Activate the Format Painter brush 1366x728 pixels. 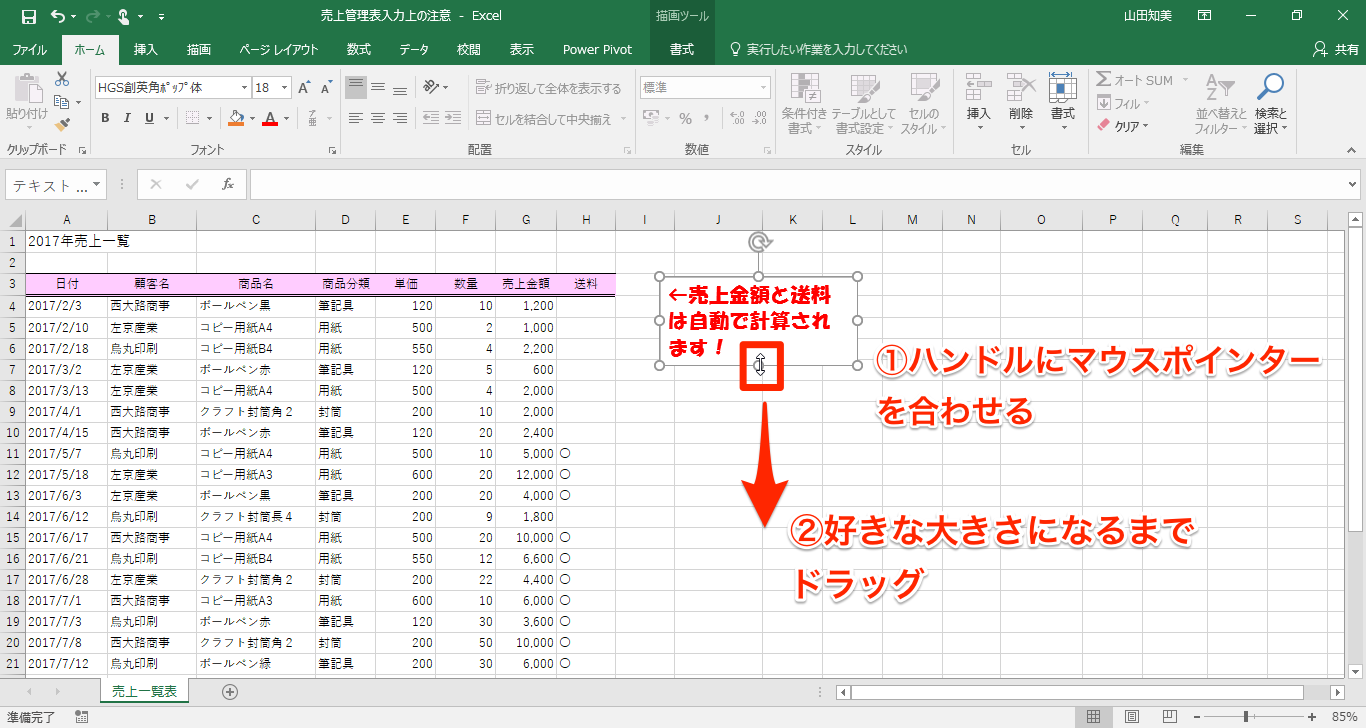click(x=62, y=125)
